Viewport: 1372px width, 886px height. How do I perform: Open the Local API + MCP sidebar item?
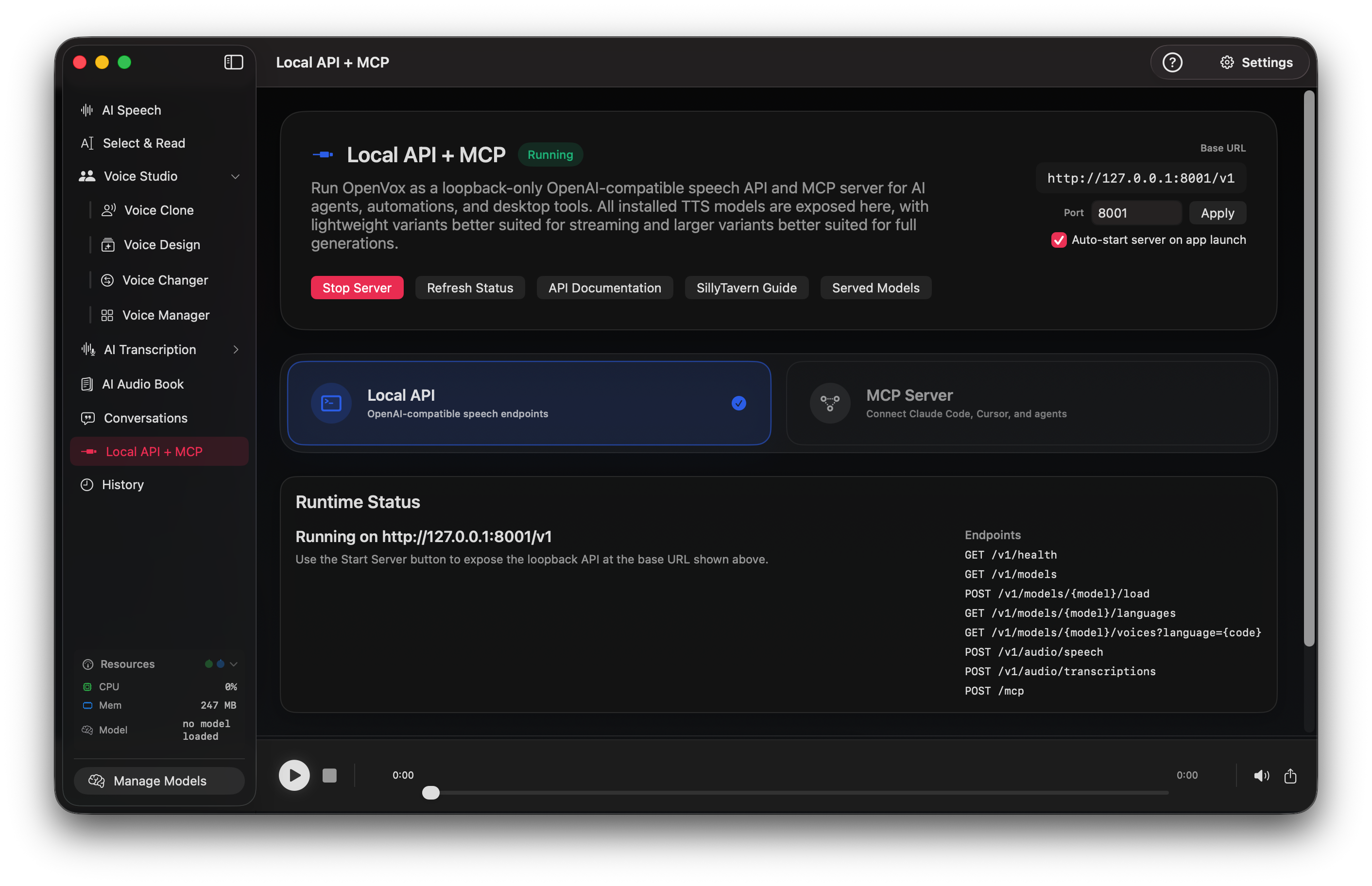pyautogui.click(x=159, y=452)
